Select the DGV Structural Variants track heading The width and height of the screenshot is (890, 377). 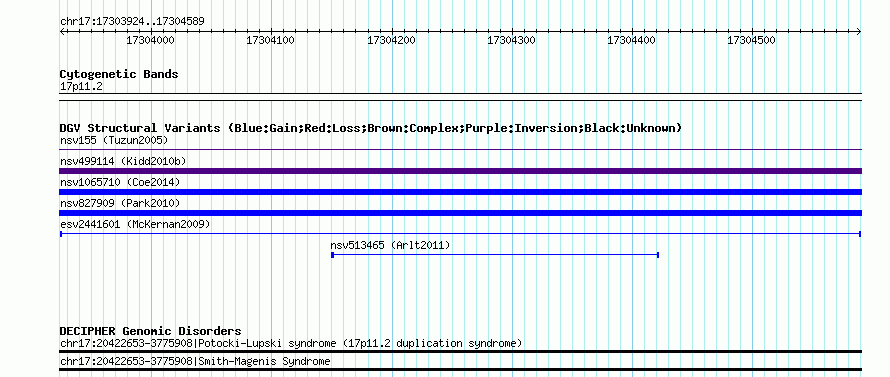(x=371, y=128)
